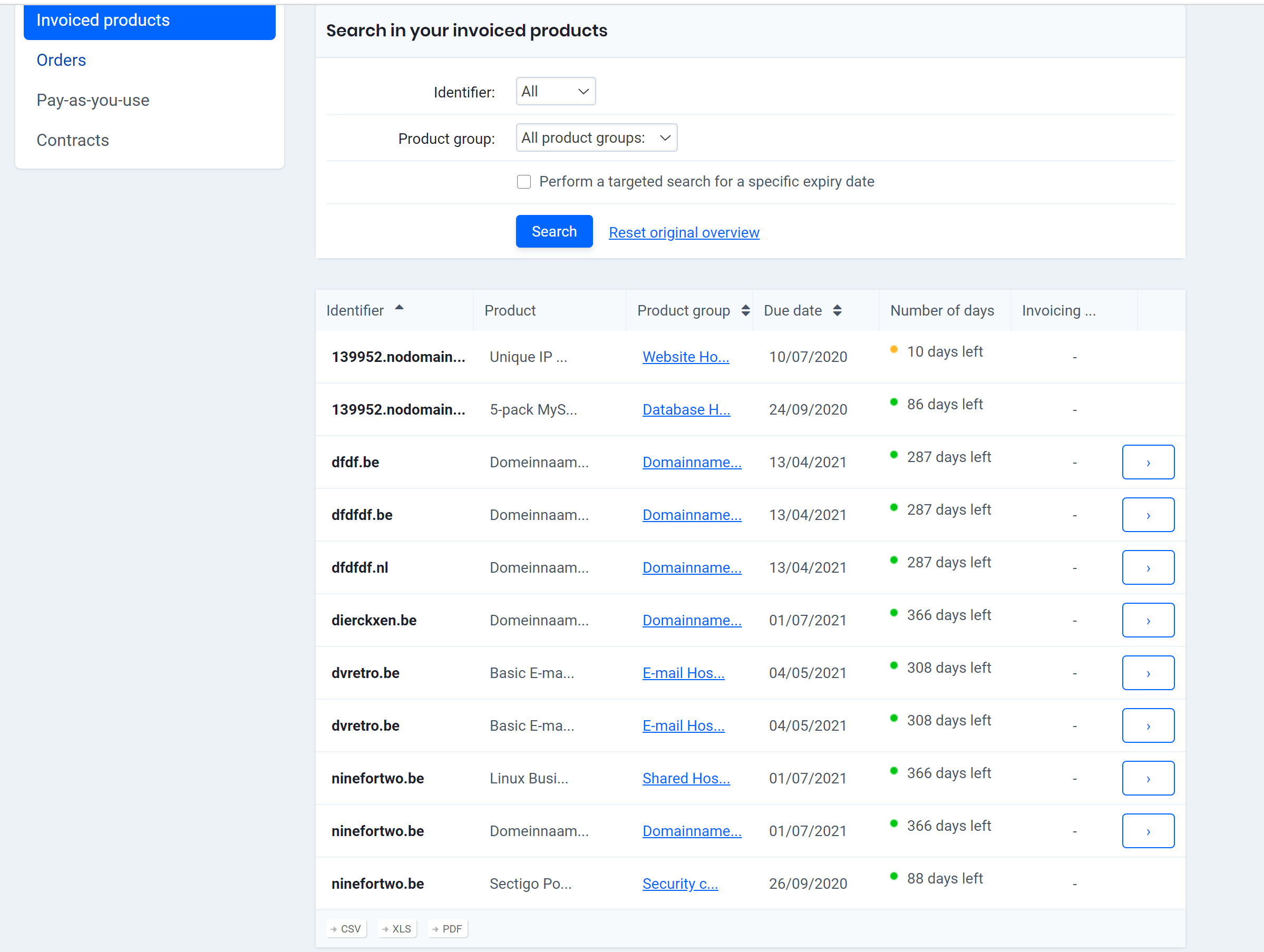Sort by Product group using its sort icon
This screenshot has height=952, width=1264.
click(x=746, y=310)
